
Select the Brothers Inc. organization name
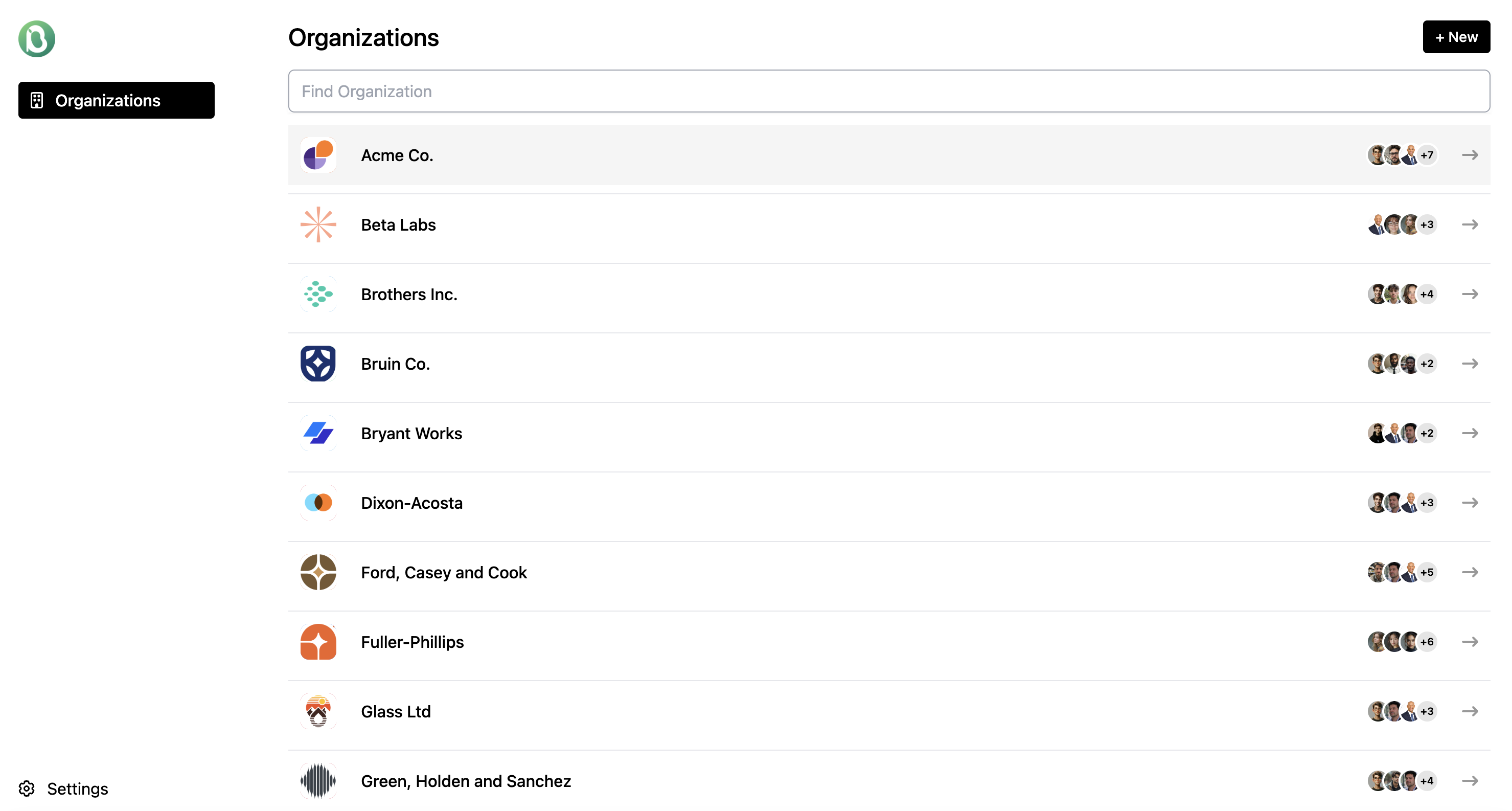coord(409,294)
